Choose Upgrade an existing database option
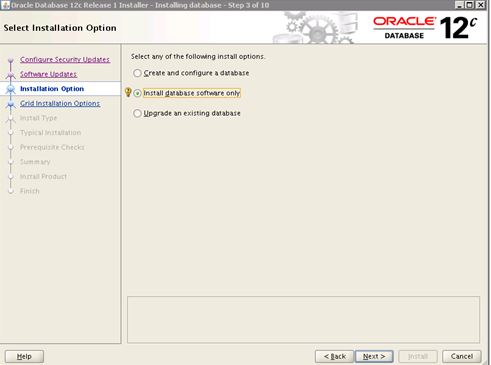This screenshot has width=491, height=365. coord(137,113)
